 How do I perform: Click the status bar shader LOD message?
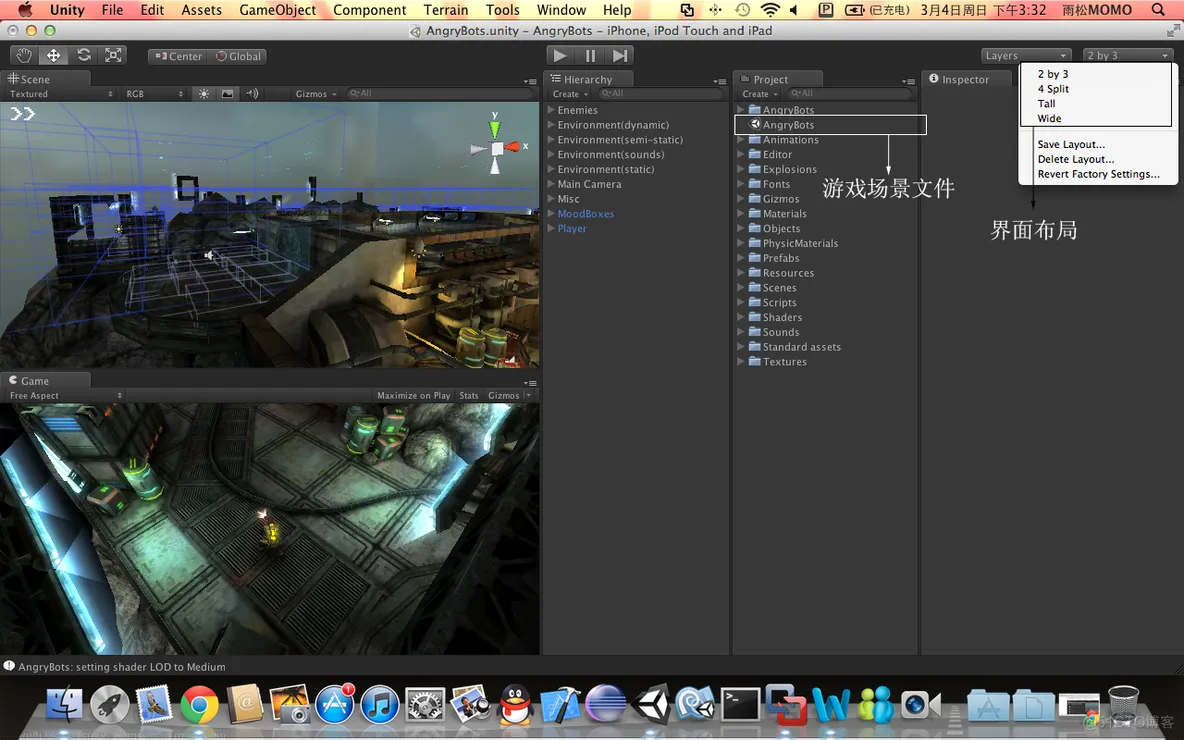[x=122, y=667]
